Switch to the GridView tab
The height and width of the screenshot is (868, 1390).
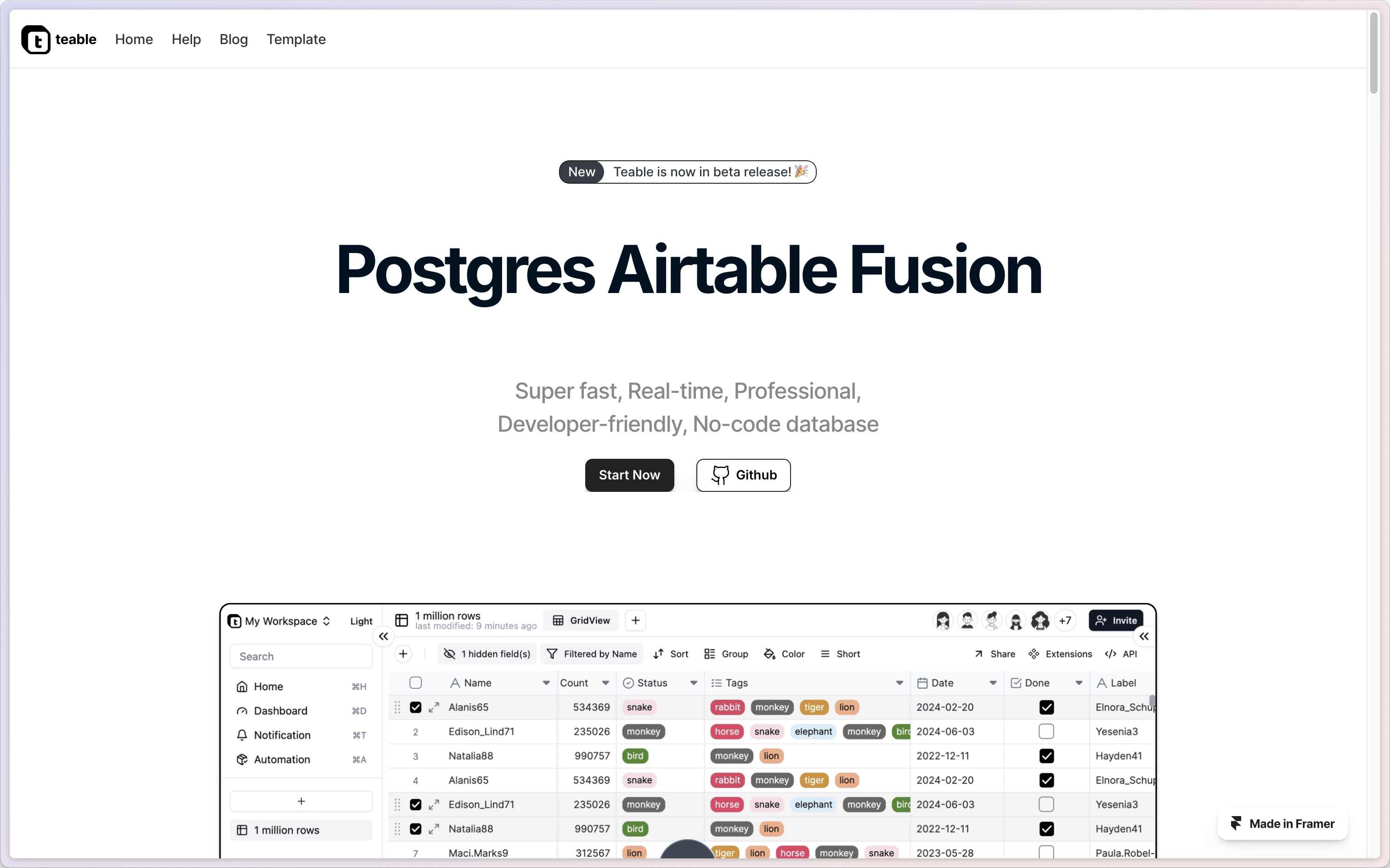click(x=581, y=620)
